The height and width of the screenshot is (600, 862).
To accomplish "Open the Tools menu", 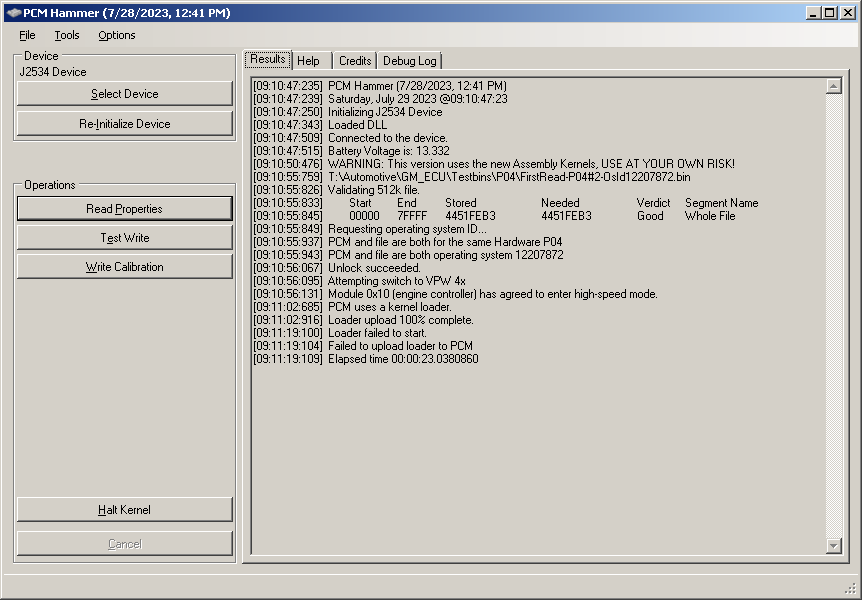I will click(67, 35).
